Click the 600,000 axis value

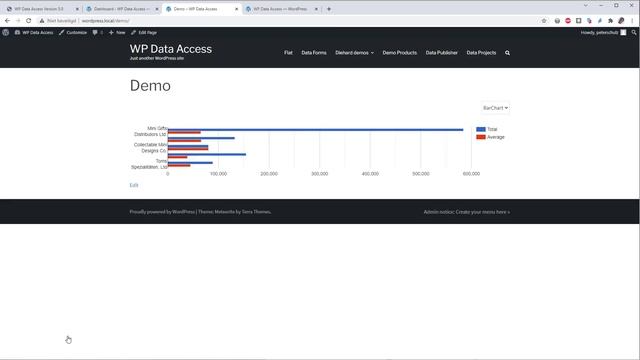pos(471,173)
